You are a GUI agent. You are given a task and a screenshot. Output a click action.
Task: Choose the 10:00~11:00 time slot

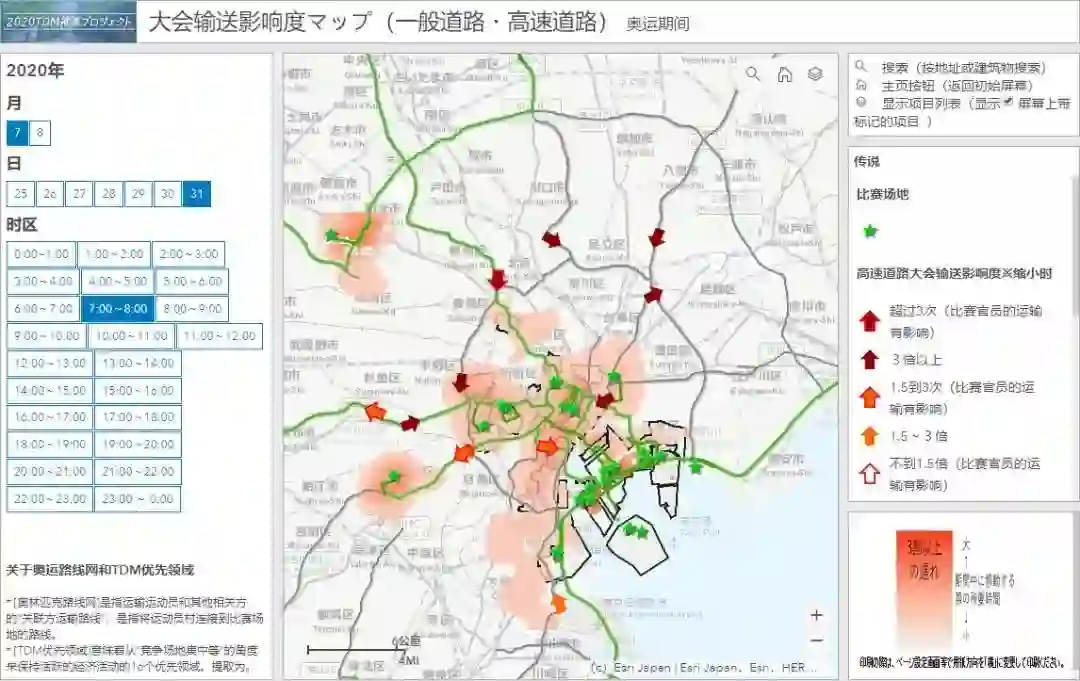coord(132,335)
